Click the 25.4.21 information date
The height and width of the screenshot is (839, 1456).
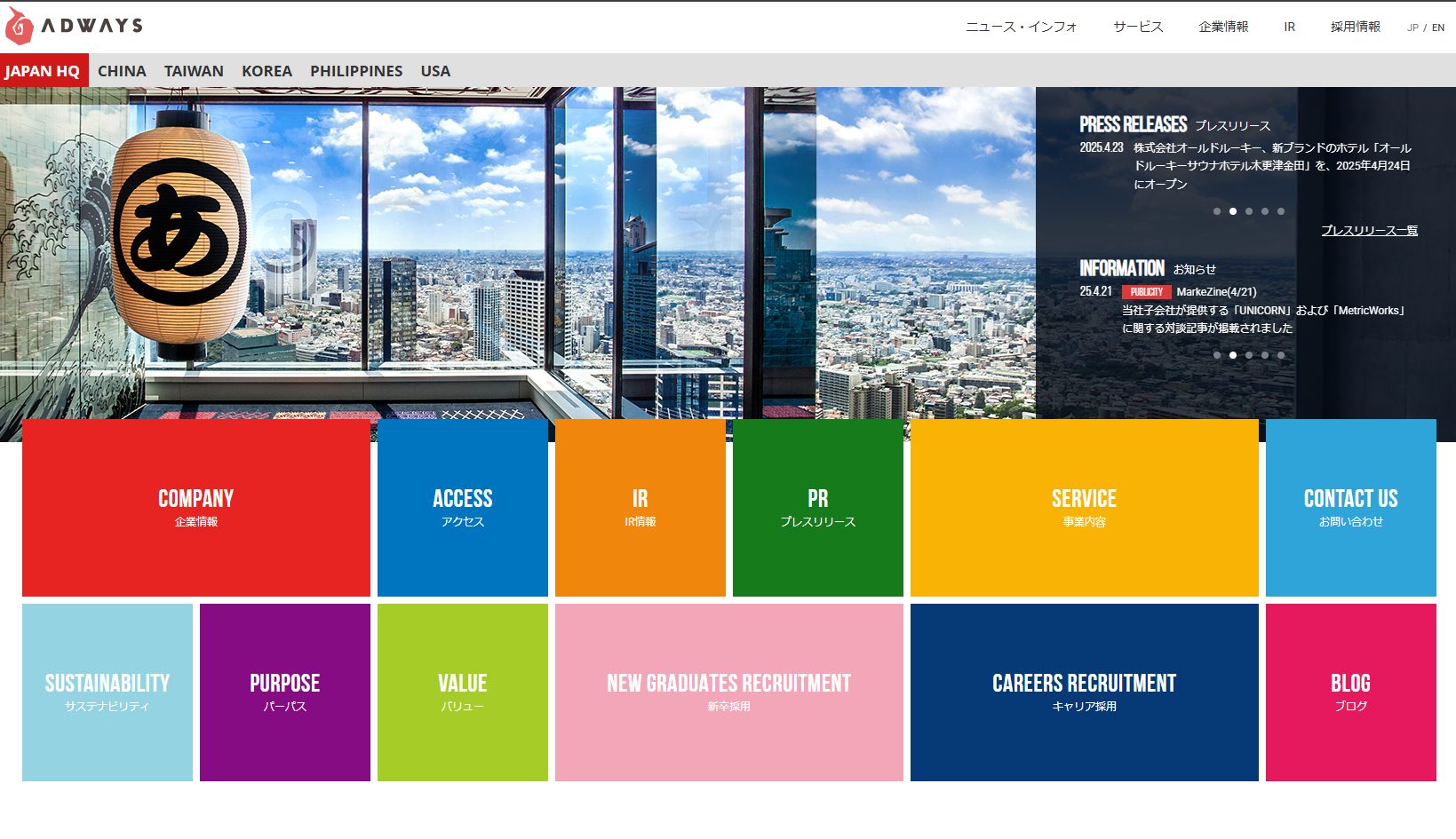click(1095, 291)
